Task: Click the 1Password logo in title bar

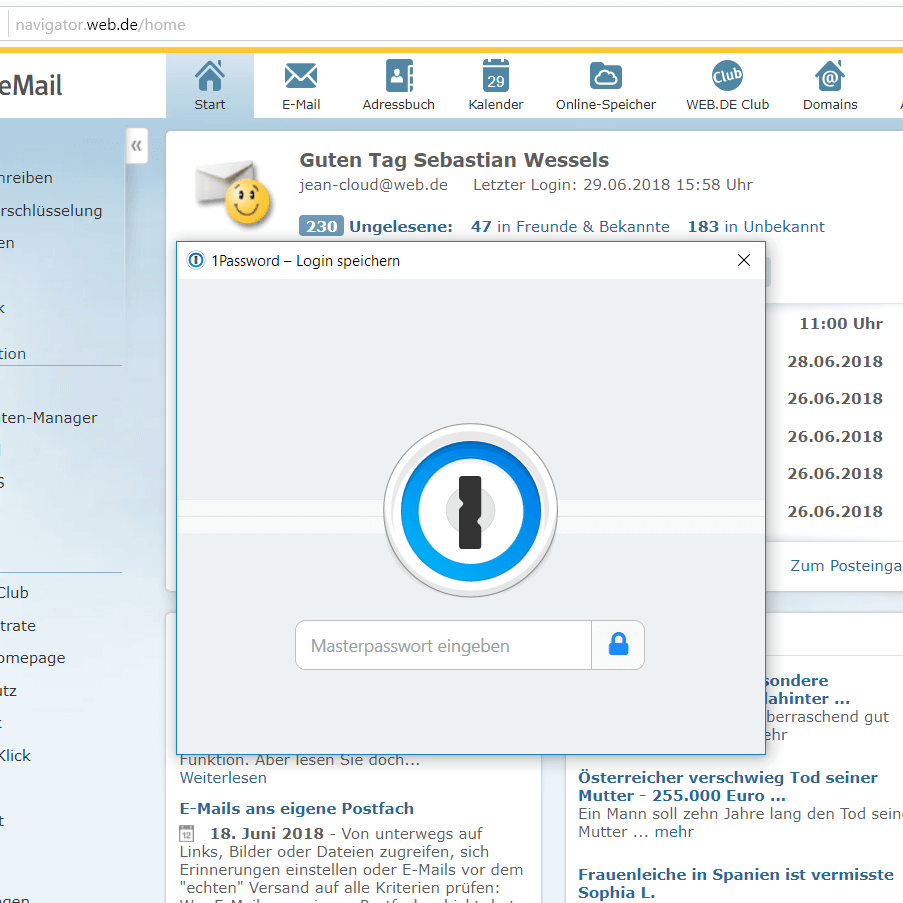Action: tap(196, 260)
